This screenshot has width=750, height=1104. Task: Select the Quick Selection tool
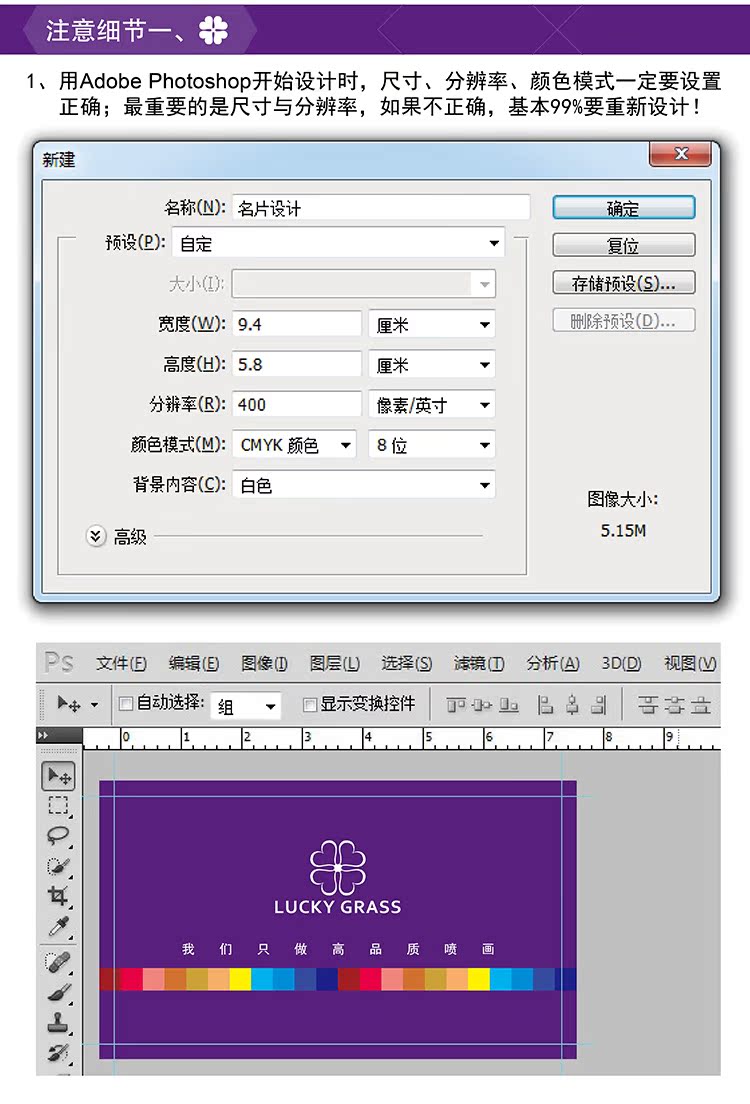pyautogui.click(x=58, y=866)
